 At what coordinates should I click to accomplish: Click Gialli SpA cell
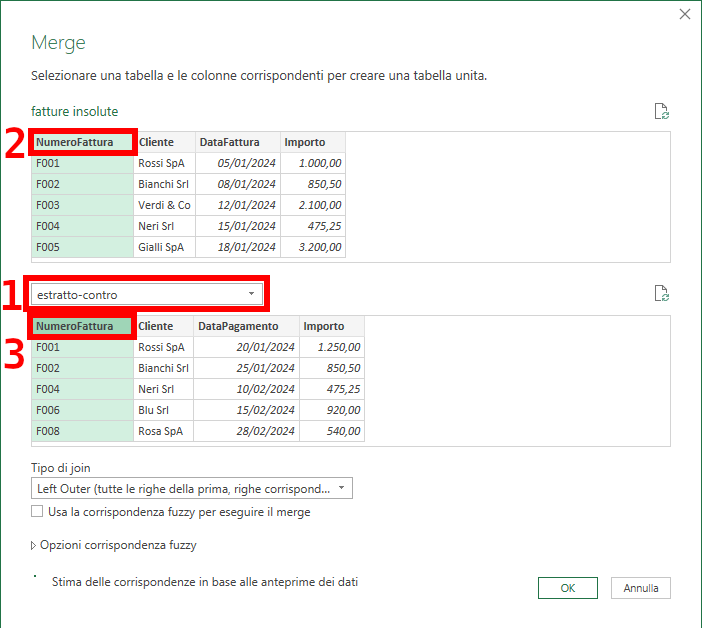[x=164, y=247]
